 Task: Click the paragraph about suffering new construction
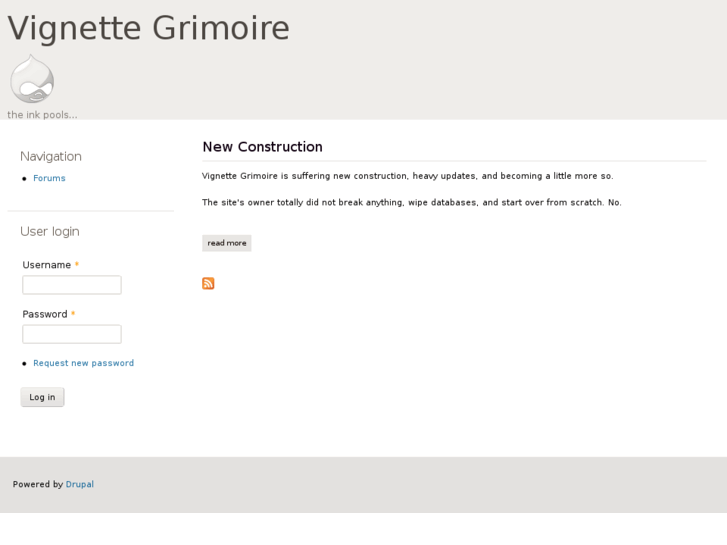(407, 176)
